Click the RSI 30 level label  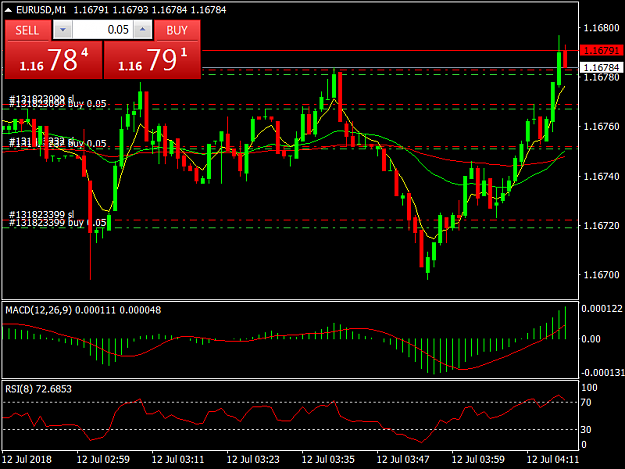click(x=586, y=430)
